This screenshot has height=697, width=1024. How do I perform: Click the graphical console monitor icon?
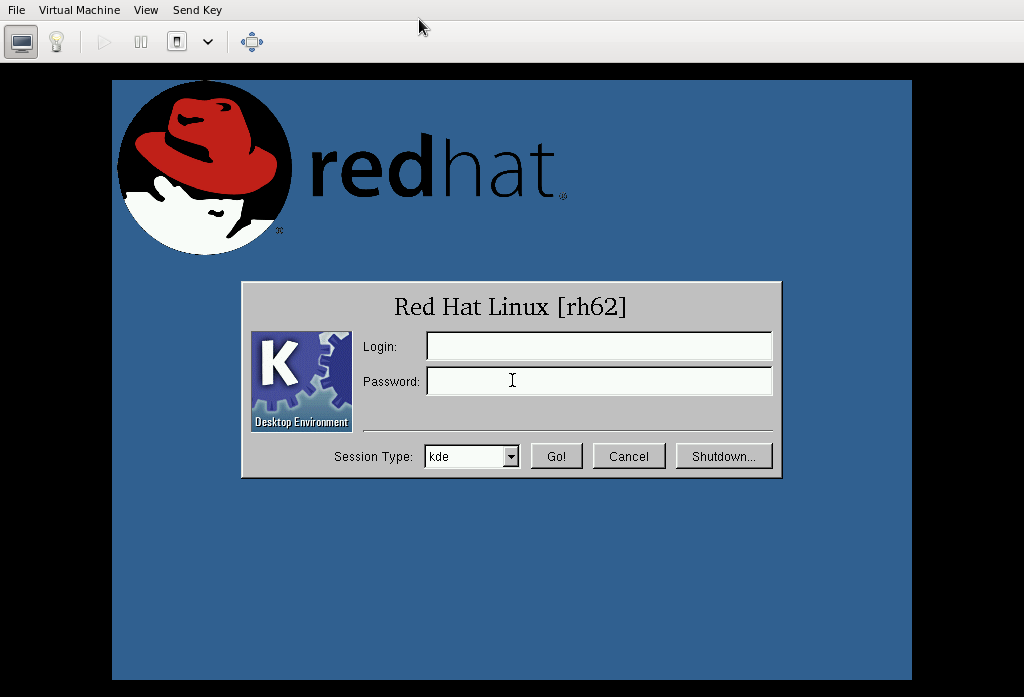[x=21, y=42]
